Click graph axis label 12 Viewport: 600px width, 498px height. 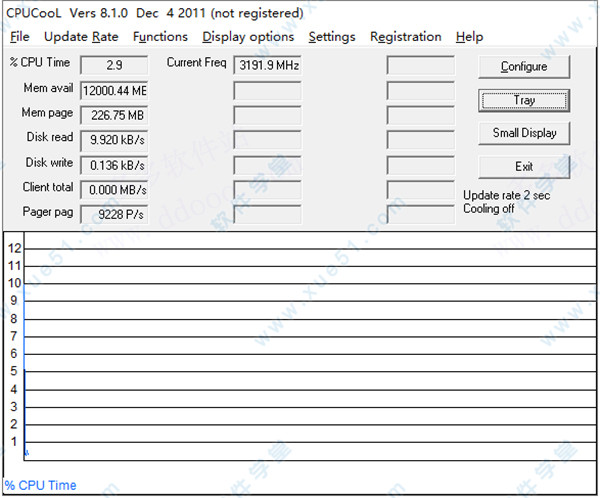tap(15, 249)
